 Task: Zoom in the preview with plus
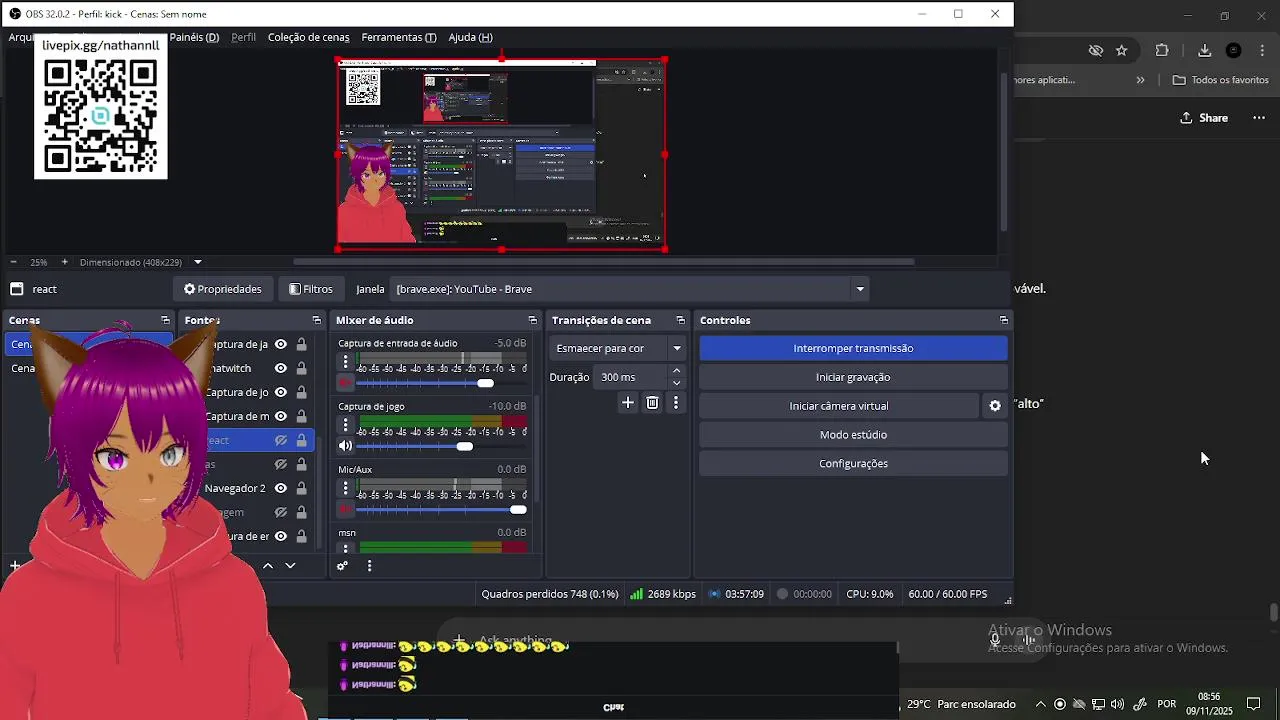click(x=64, y=262)
